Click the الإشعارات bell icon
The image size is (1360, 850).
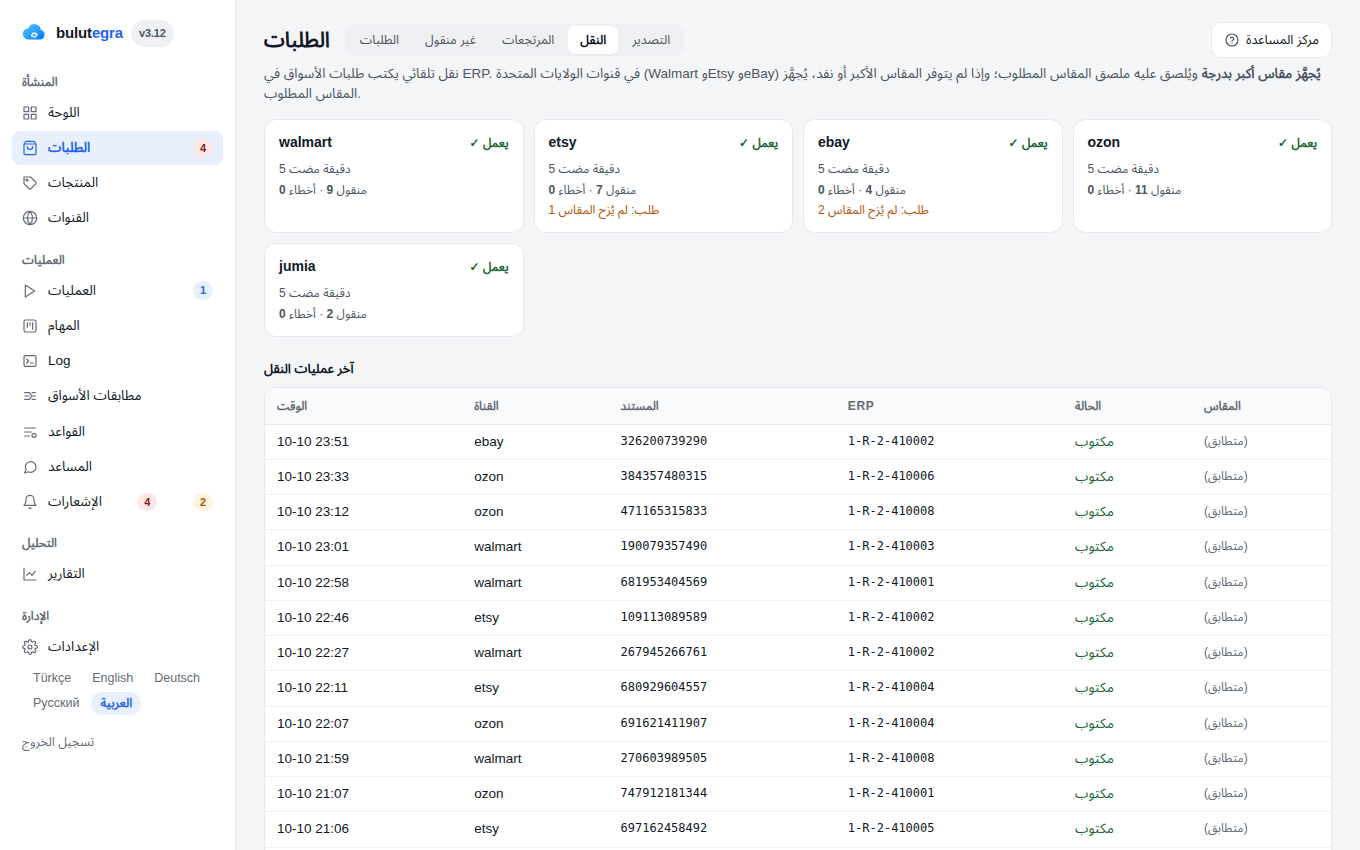pos(30,502)
